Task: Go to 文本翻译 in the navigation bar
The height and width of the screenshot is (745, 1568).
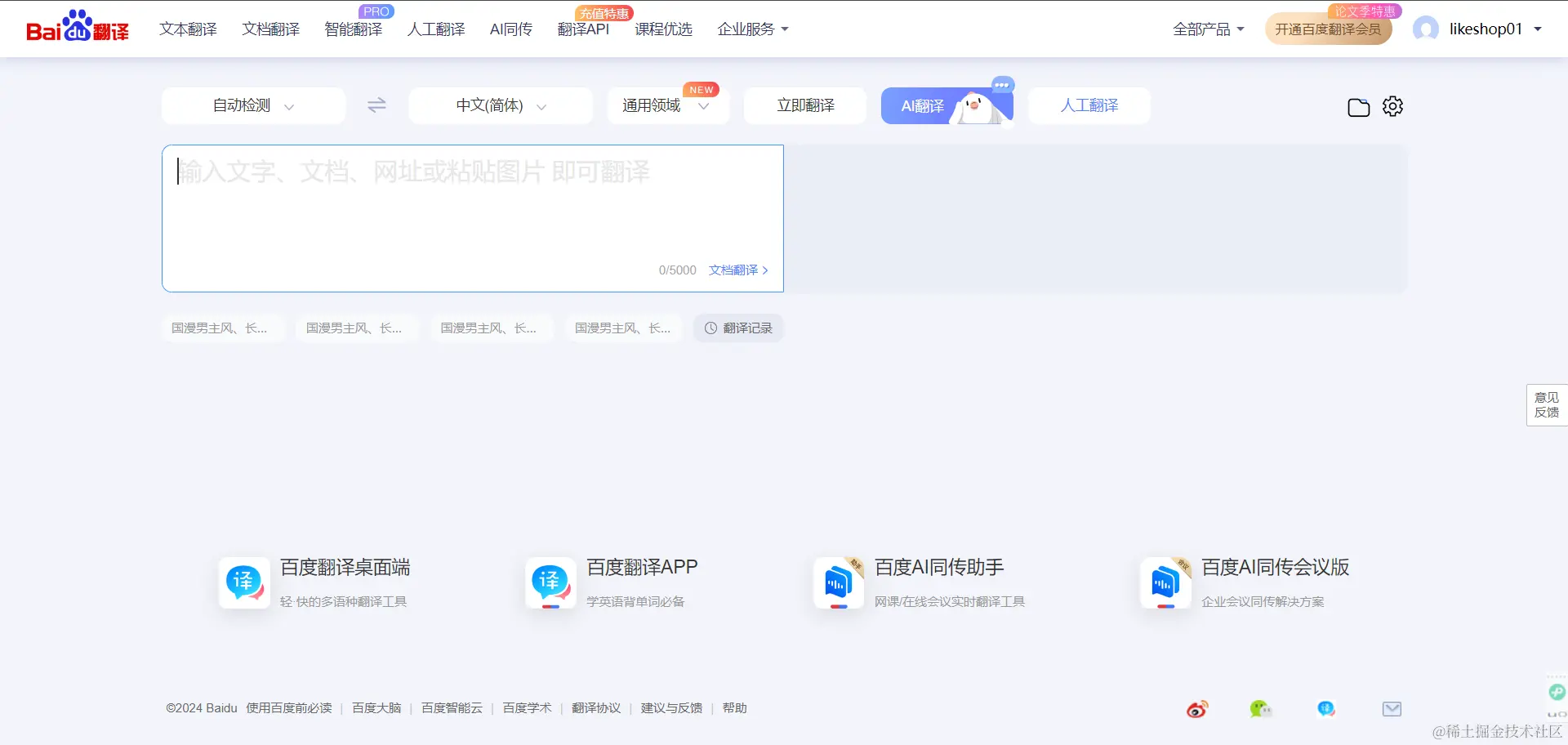Action: point(188,29)
